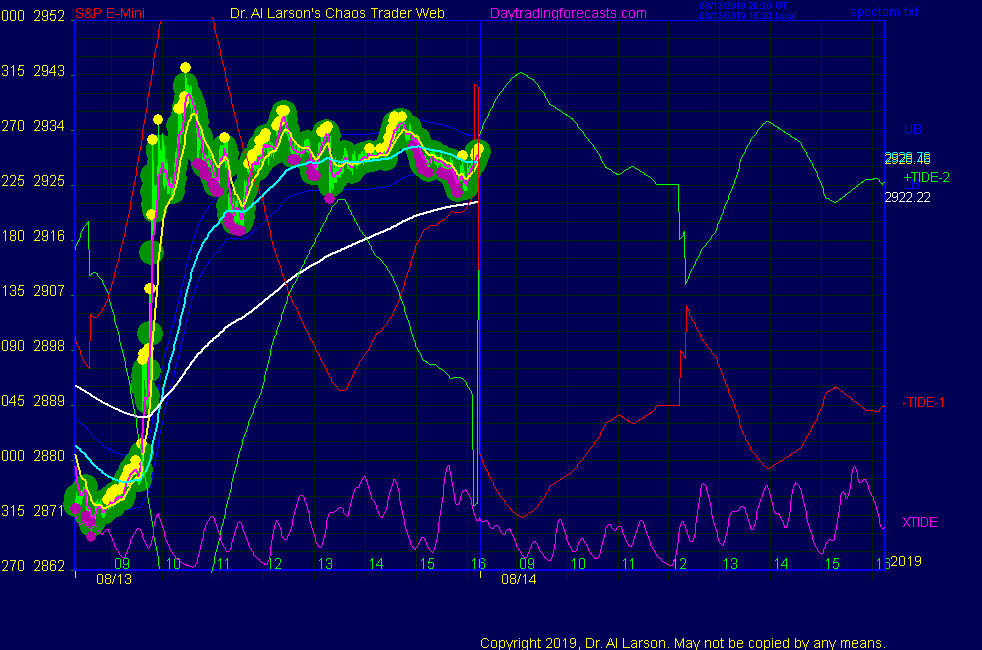982x650 pixels.
Task: Click the 2925 price axis label
Action: (49, 181)
